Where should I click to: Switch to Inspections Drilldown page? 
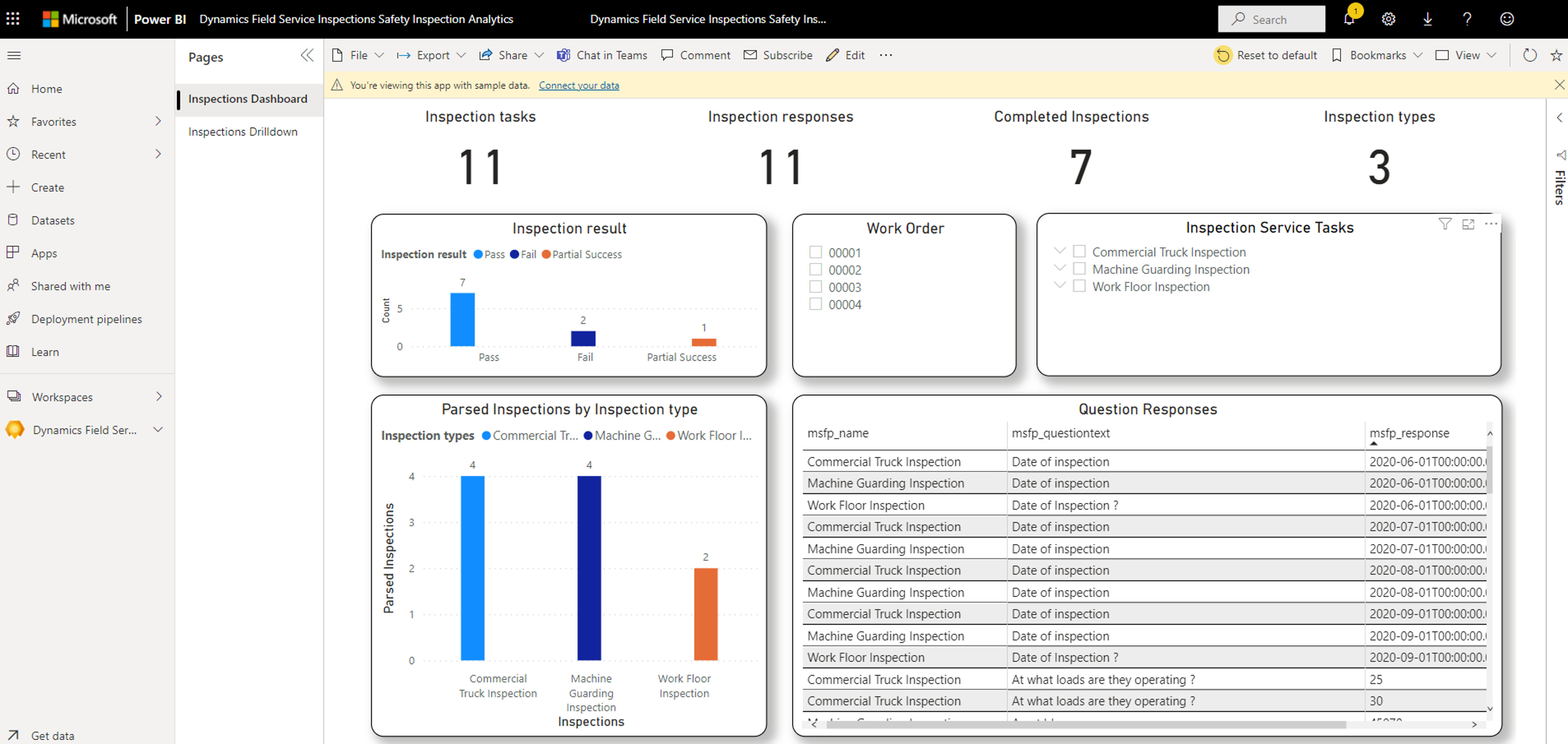(x=243, y=131)
